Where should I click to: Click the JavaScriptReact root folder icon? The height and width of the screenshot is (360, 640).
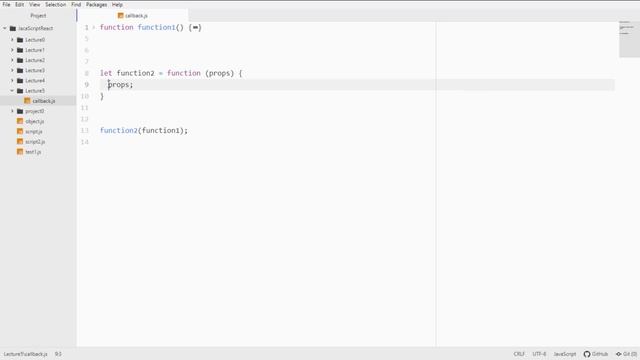click(x=13, y=29)
